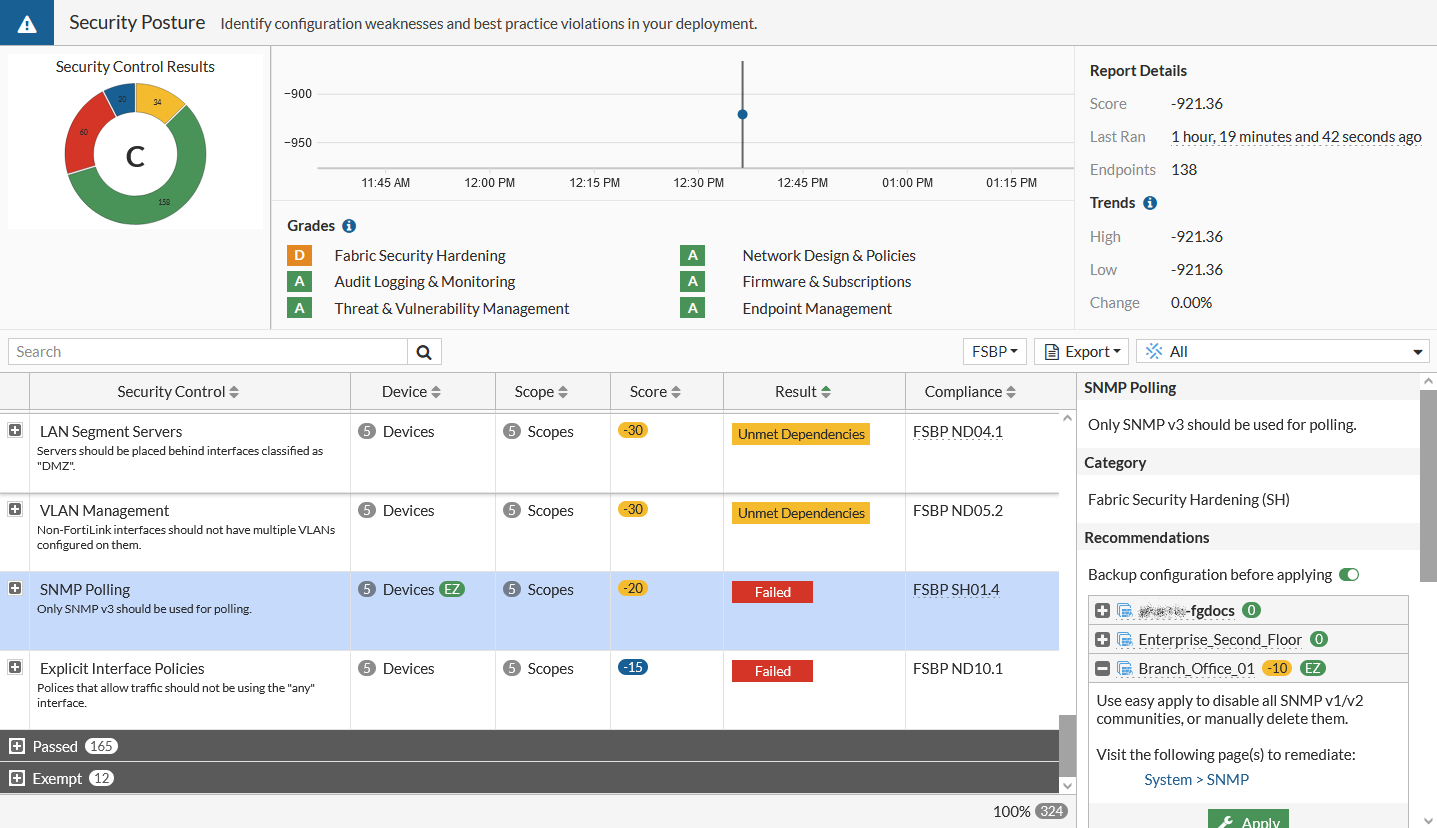
Task: Click the info icon next to Trends
Action: pyautogui.click(x=1150, y=203)
